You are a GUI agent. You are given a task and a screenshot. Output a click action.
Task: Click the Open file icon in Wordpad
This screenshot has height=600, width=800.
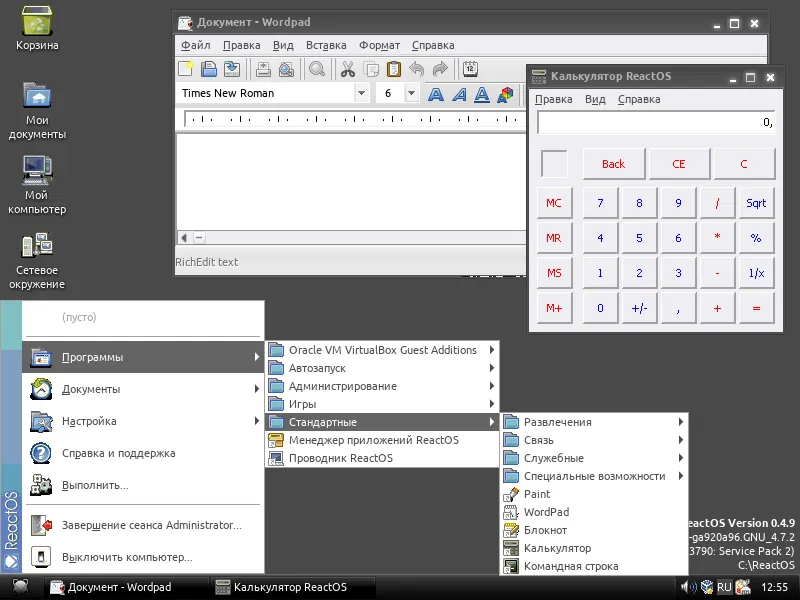click(209, 68)
